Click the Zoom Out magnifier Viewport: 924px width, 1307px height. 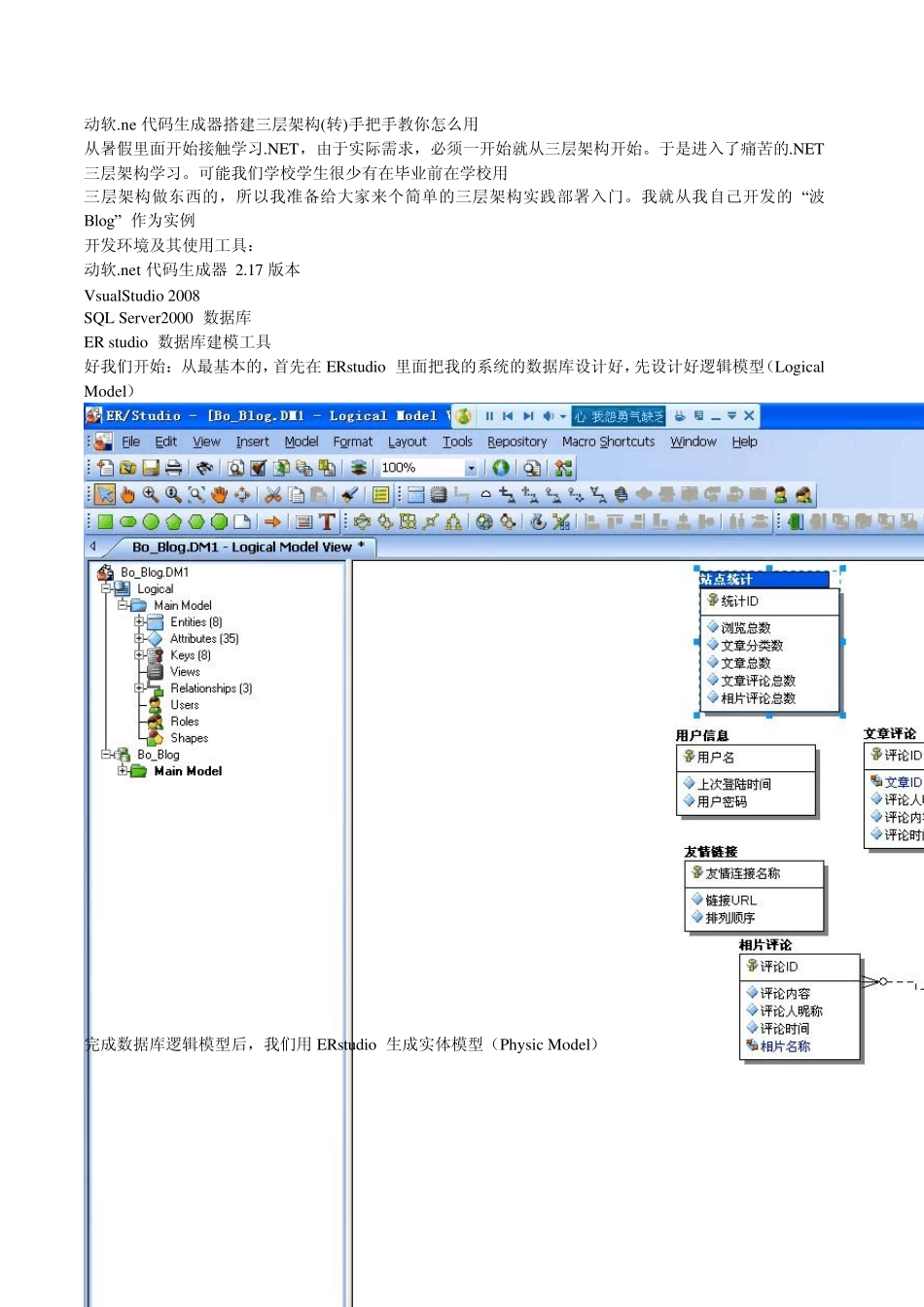(x=173, y=495)
